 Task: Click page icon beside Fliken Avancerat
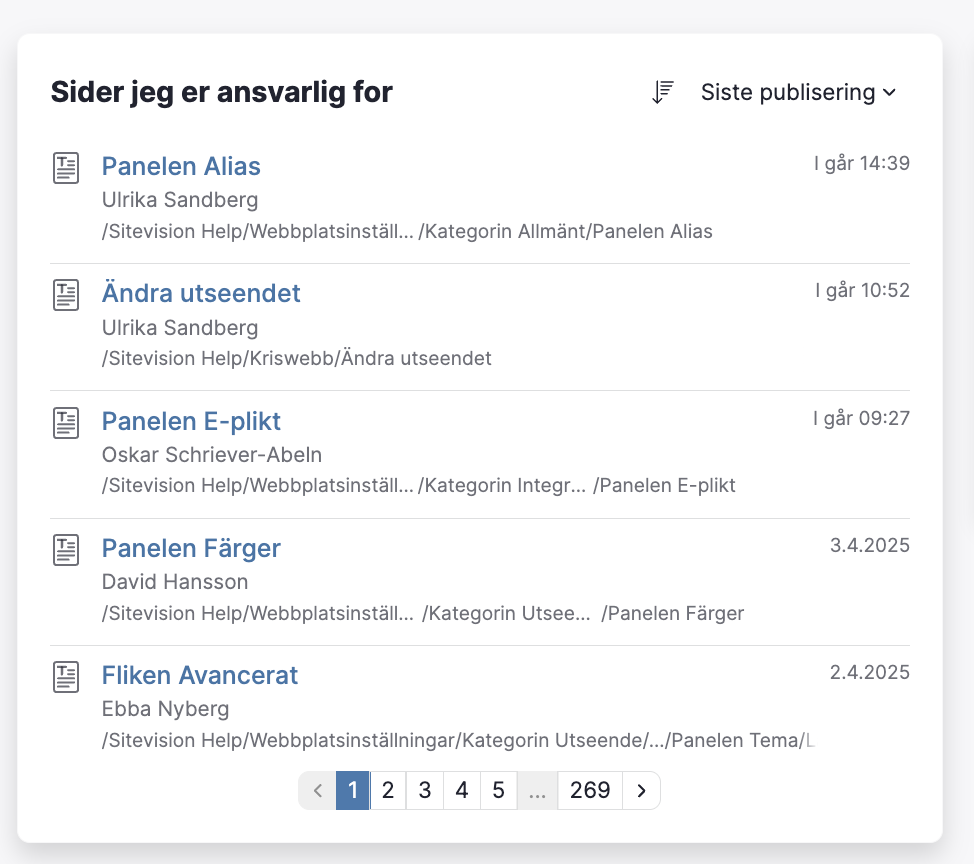[x=66, y=676]
